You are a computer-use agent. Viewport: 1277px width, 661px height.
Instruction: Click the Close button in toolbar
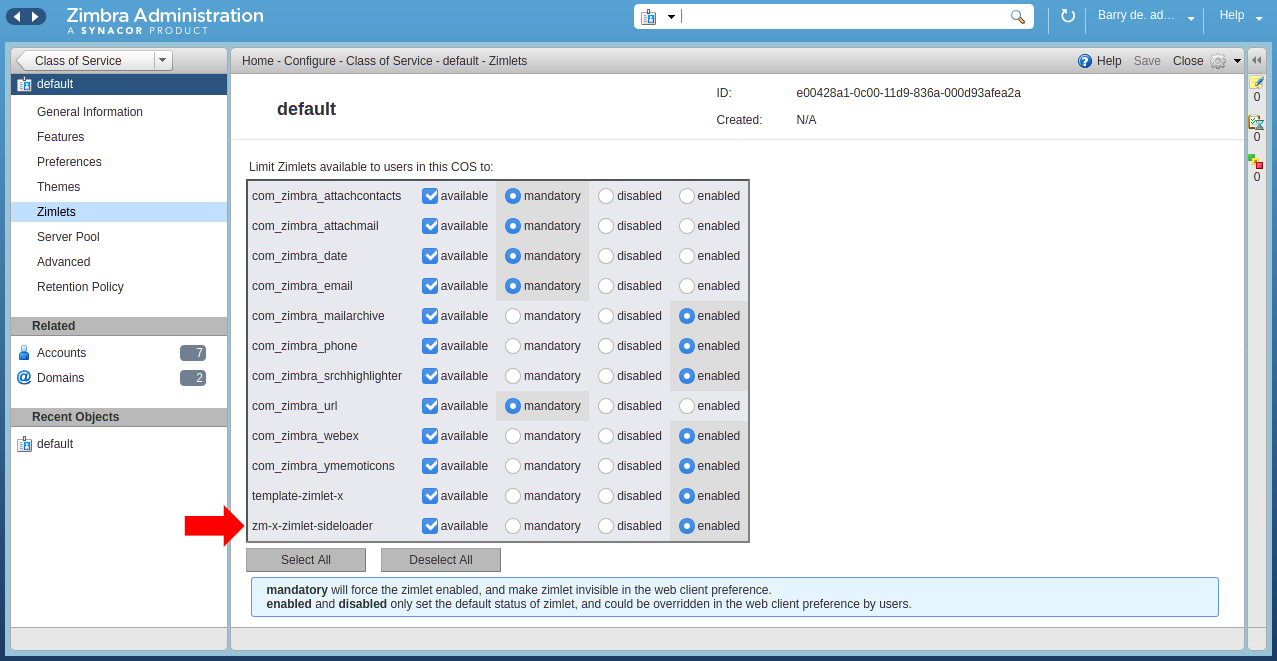(x=1188, y=61)
